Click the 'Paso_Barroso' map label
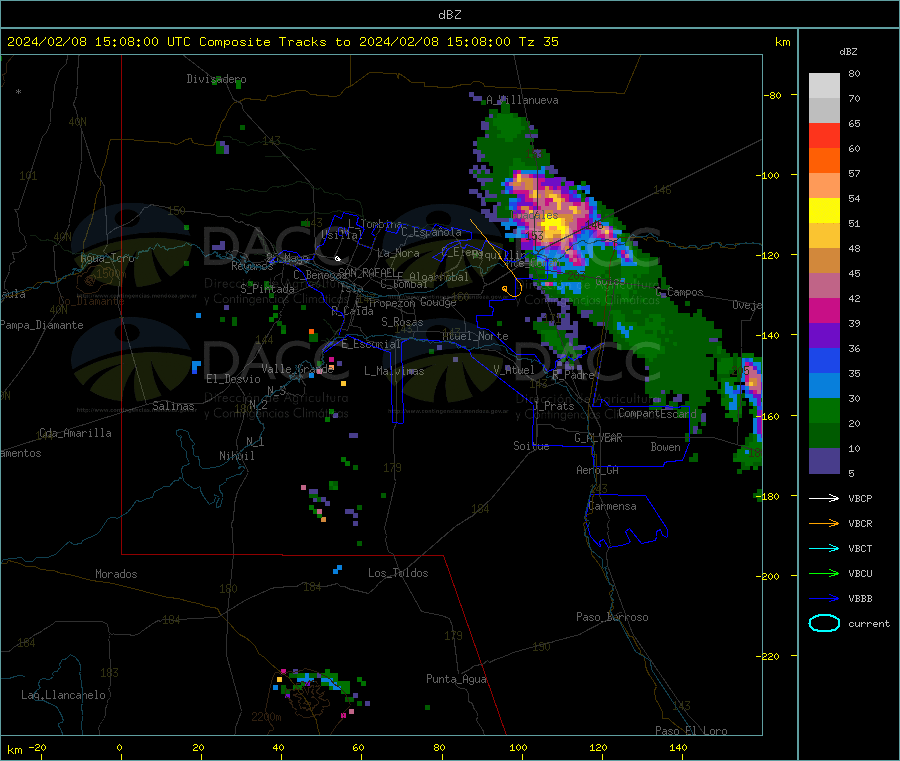The width and height of the screenshot is (900, 761). [612, 617]
